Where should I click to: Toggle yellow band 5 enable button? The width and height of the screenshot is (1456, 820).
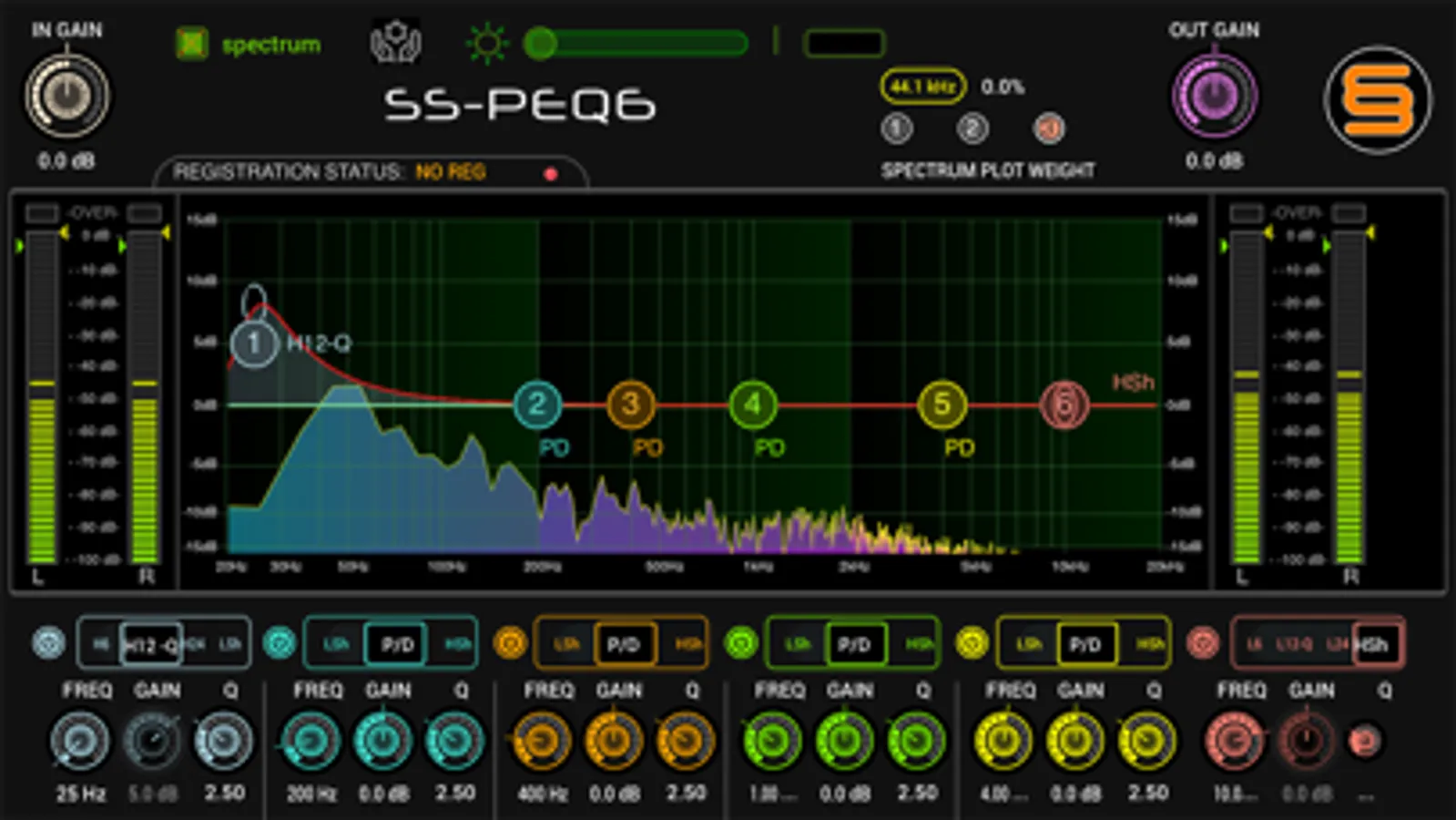972,643
